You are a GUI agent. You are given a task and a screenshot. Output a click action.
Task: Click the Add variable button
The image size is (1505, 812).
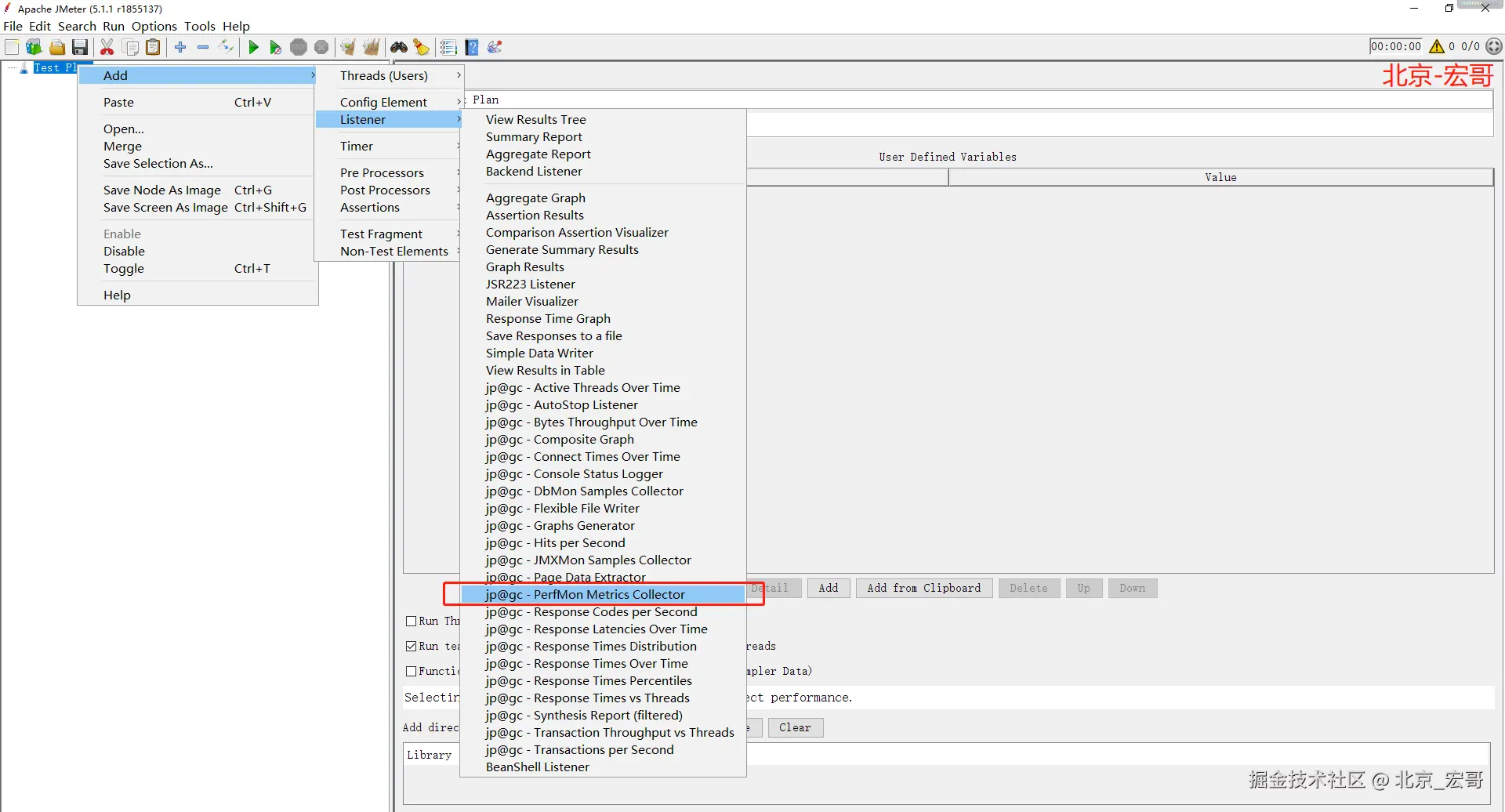tap(829, 588)
